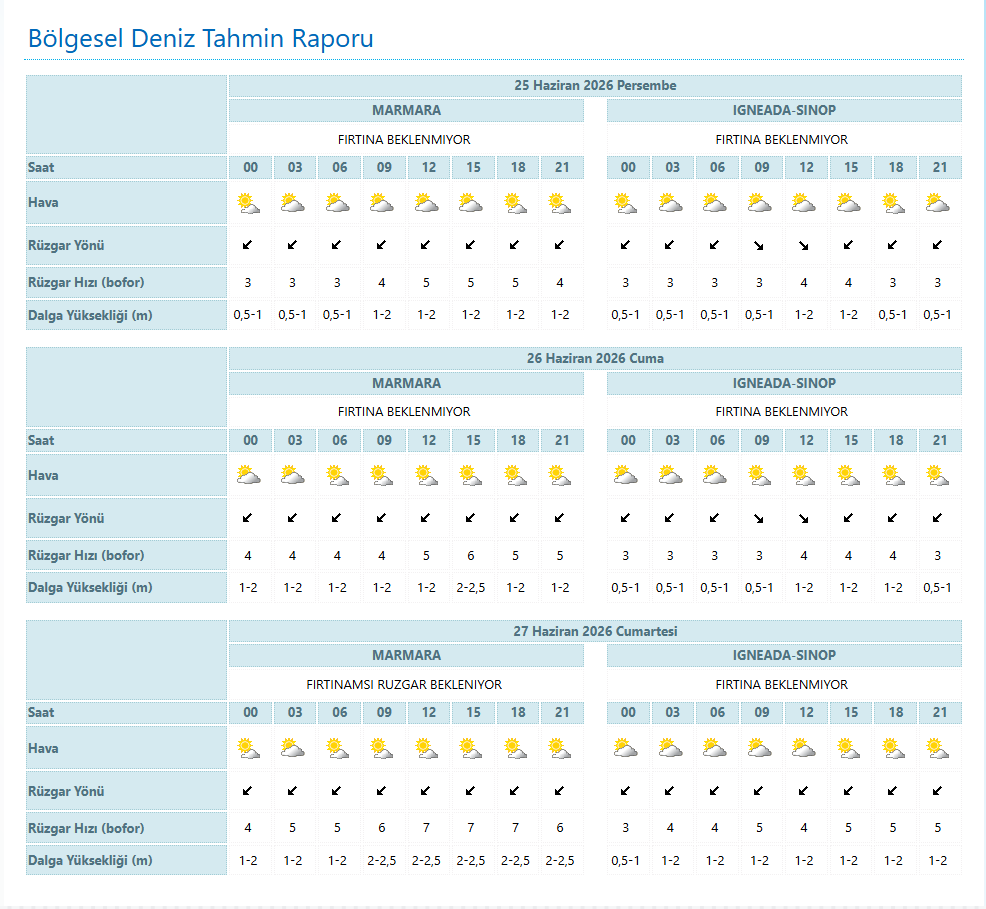Click 'FIRTINAMSI RUZGAR BEKLENIYOR' warning text

[x=404, y=685]
